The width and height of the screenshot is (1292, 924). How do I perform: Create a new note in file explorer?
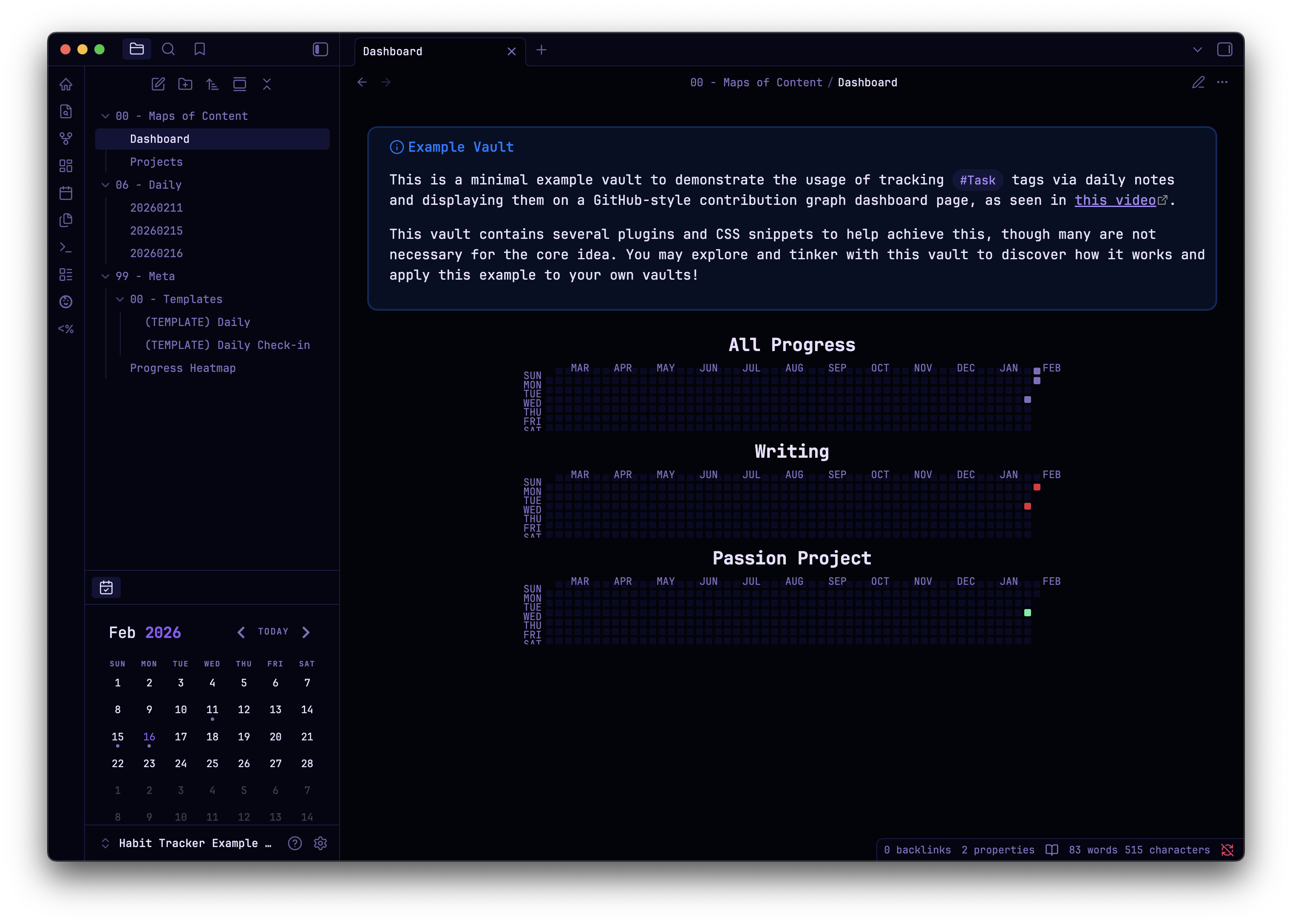coord(158,84)
